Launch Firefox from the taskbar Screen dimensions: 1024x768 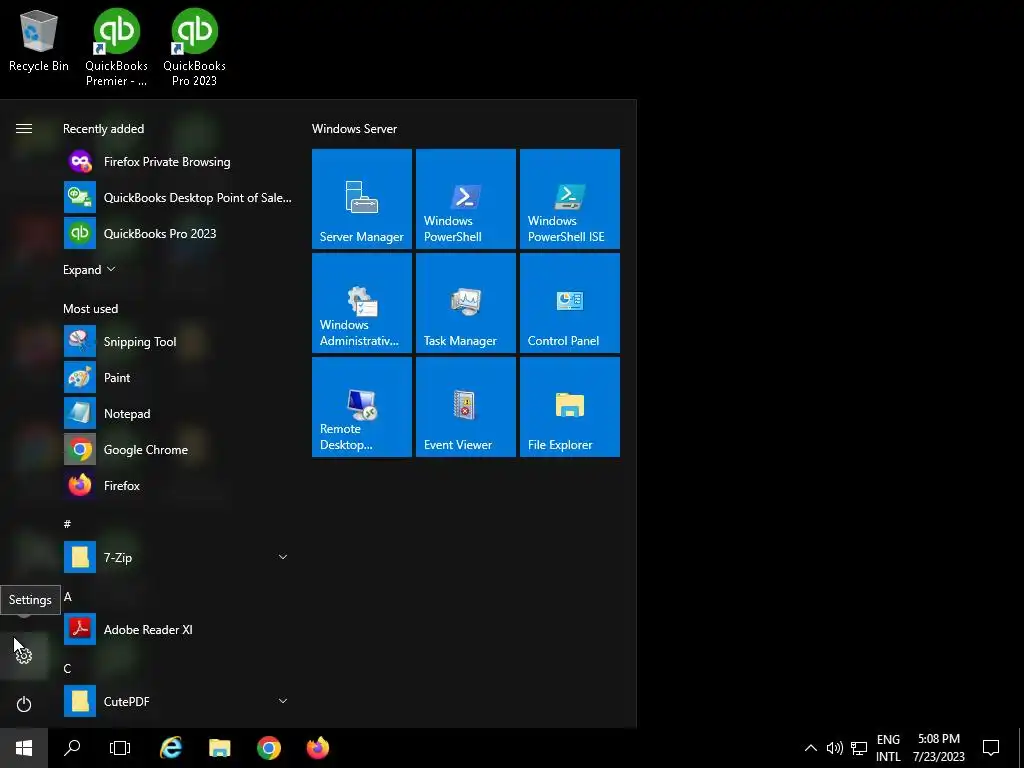pos(318,748)
